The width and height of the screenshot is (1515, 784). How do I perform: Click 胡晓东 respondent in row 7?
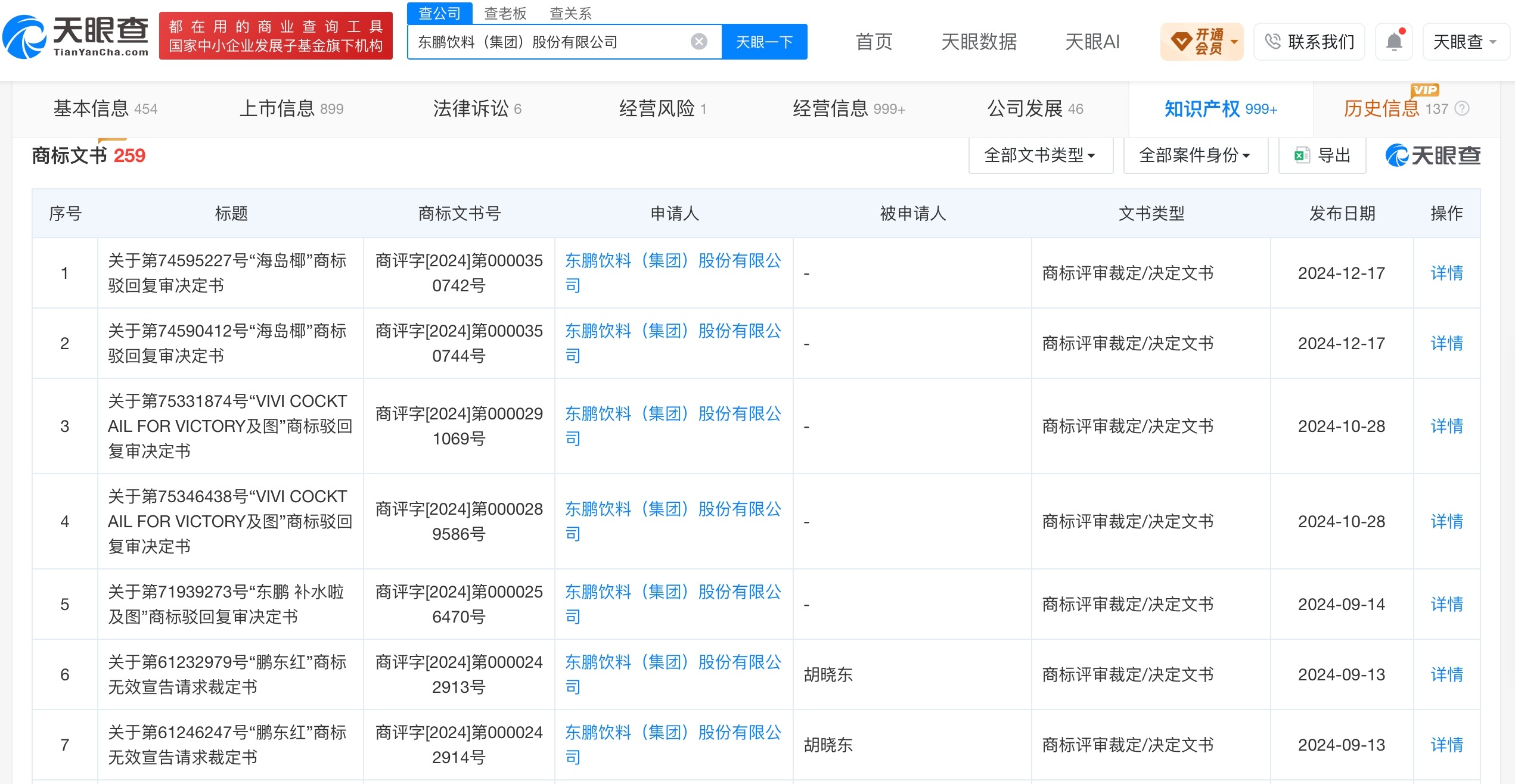[828, 745]
